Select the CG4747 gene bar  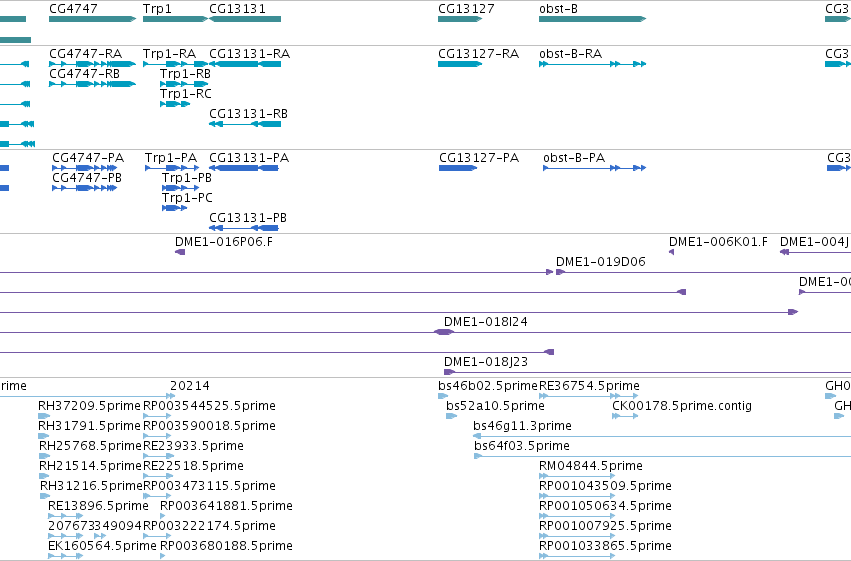(92, 19)
